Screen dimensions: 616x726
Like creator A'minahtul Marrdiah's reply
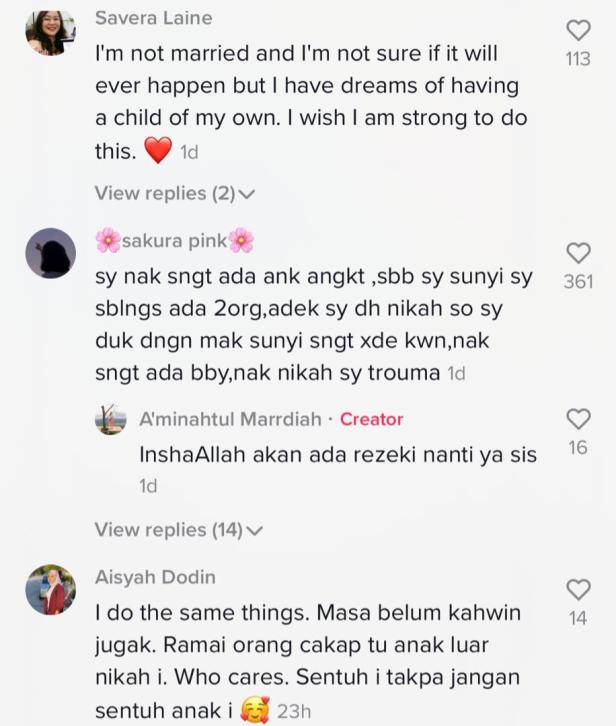click(x=578, y=419)
